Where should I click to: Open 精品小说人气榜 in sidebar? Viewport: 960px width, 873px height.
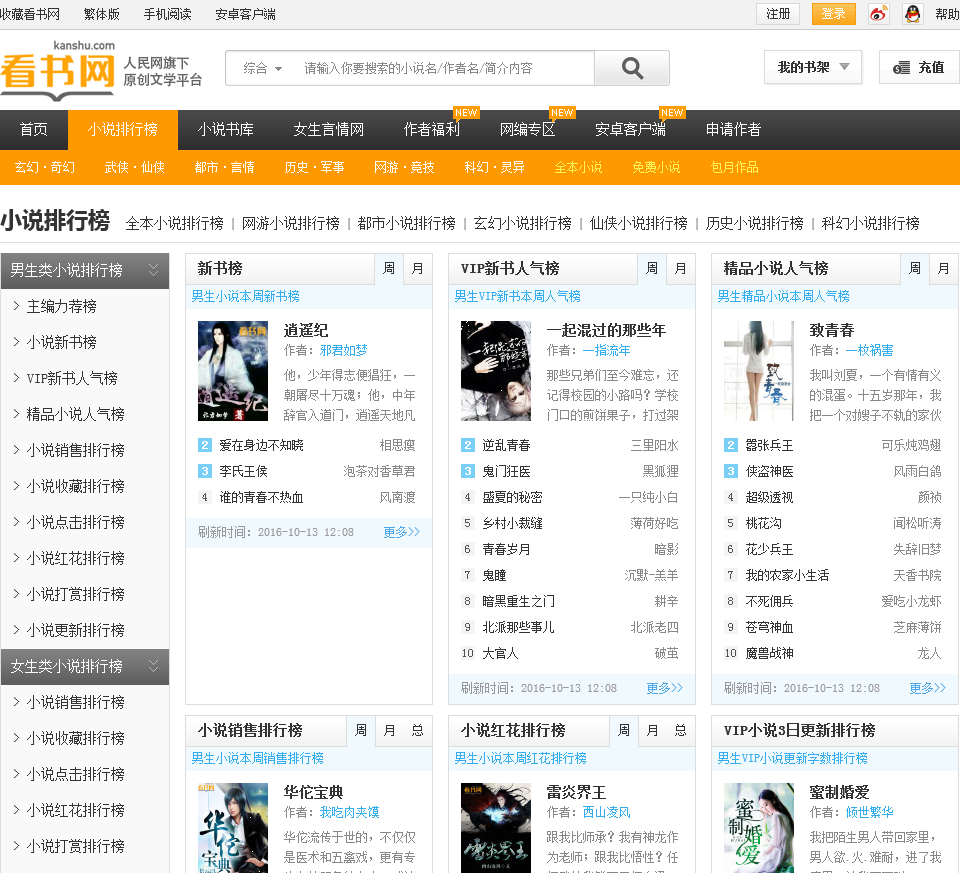pyautogui.click(x=75, y=414)
